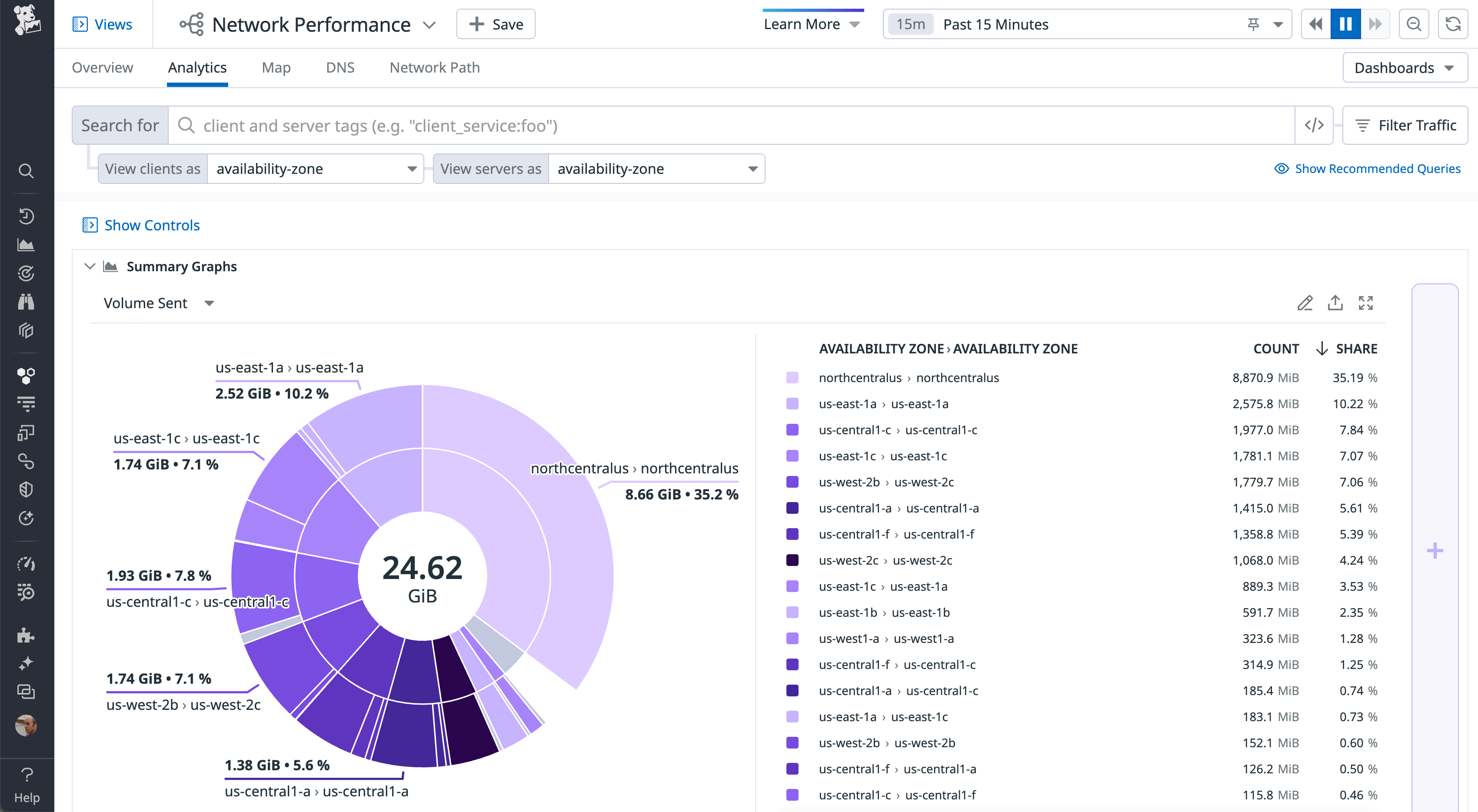Open the query code editor via </> icon
The image size is (1478, 812).
coord(1315,125)
